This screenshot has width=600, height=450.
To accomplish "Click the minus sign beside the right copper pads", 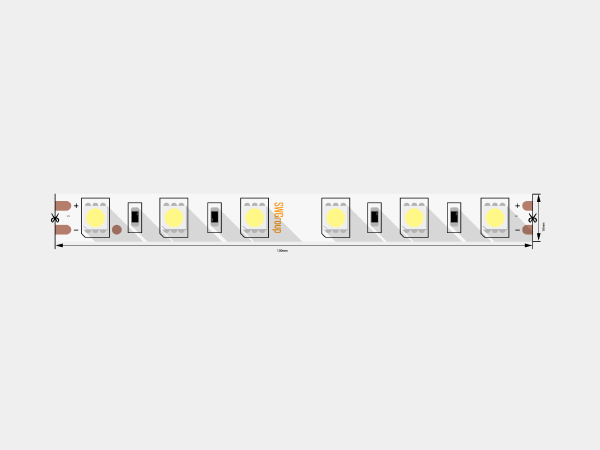I will point(517,230).
